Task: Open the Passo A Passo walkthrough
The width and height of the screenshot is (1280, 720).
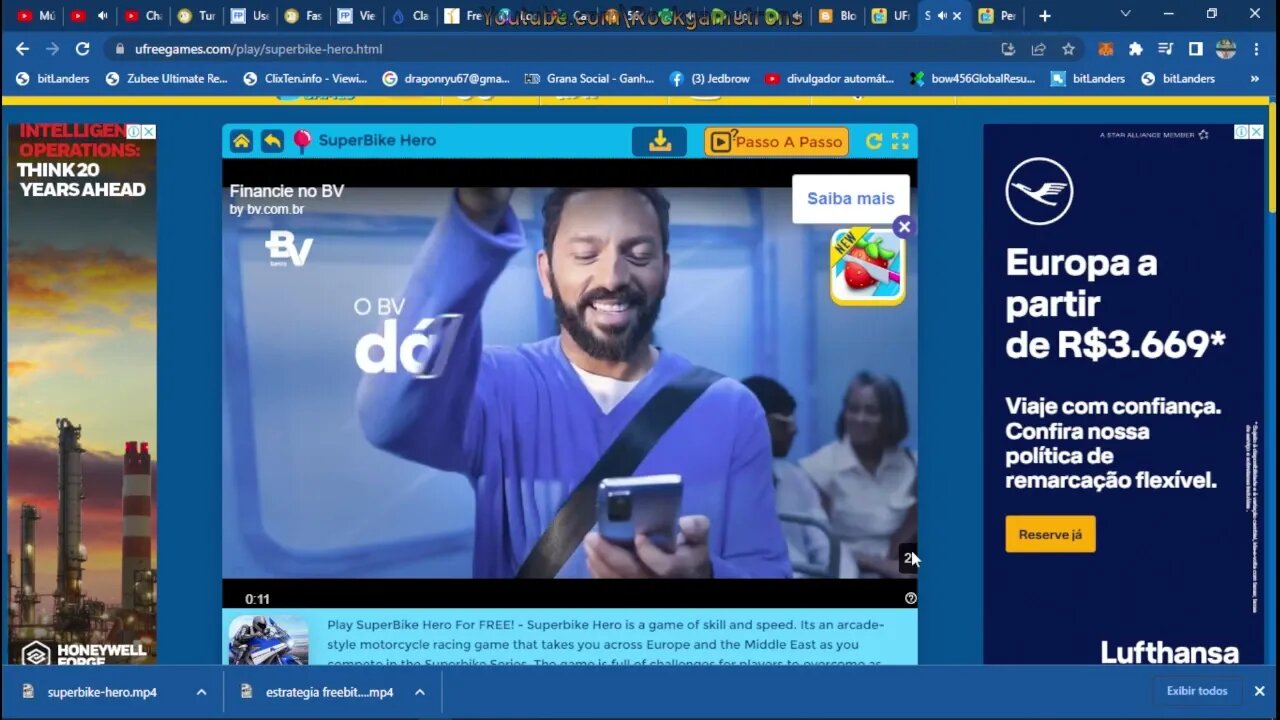Action: click(x=776, y=141)
